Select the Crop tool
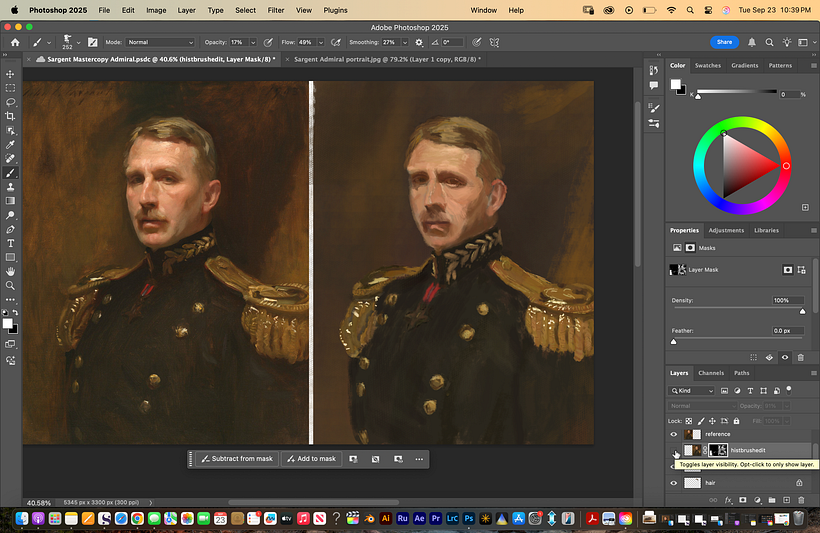 coord(10,116)
